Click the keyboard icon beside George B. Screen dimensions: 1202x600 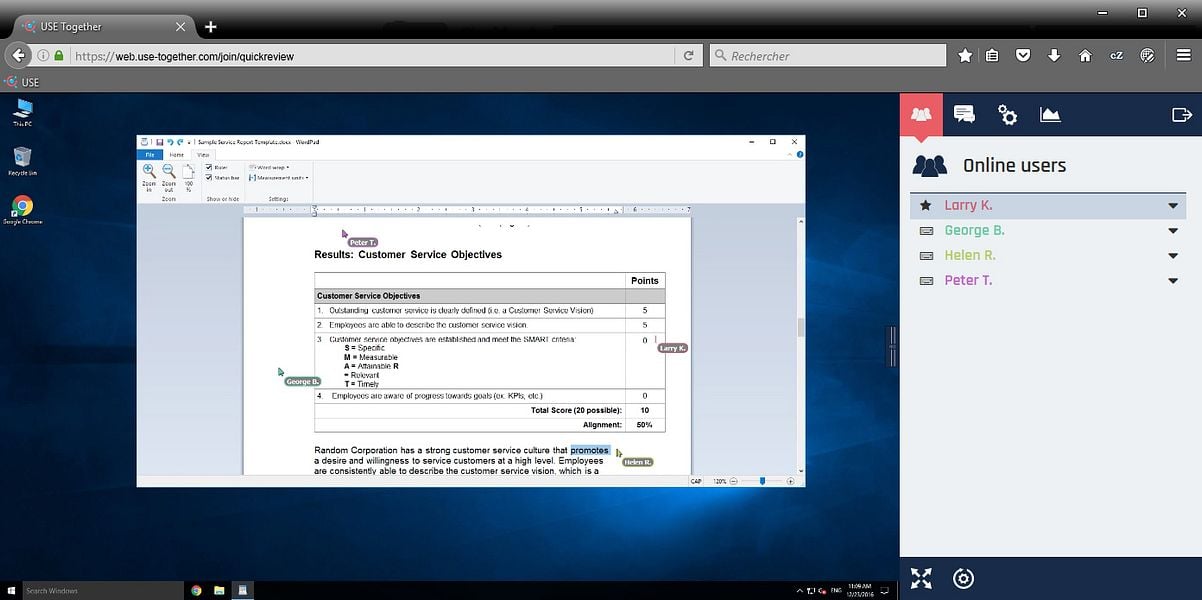click(x=926, y=230)
